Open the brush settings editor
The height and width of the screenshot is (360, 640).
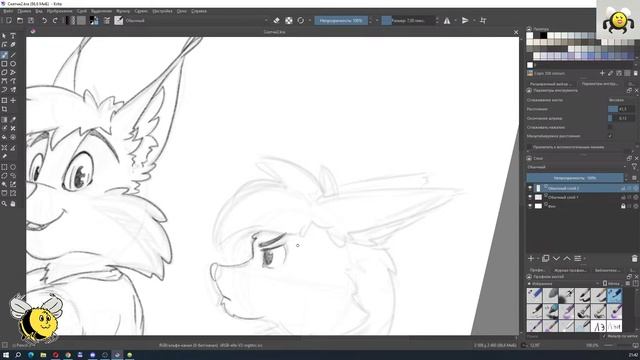(107, 20)
